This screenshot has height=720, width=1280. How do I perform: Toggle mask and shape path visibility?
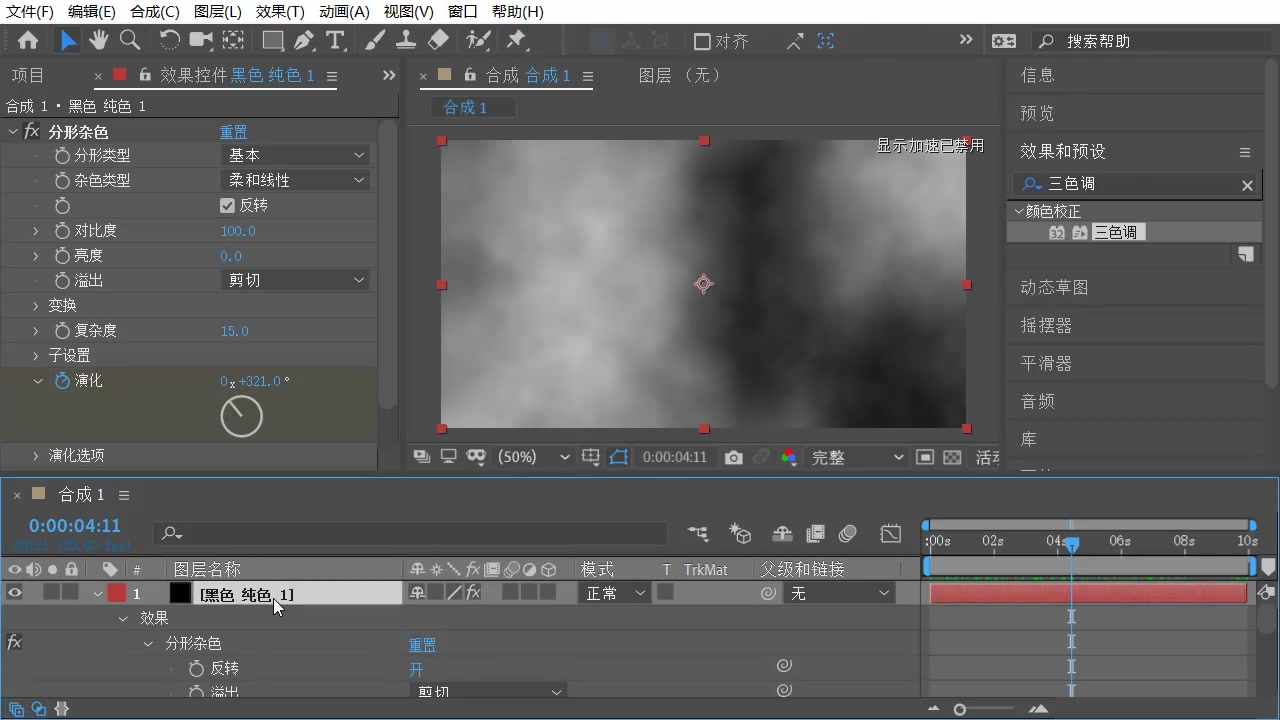(619, 457)
